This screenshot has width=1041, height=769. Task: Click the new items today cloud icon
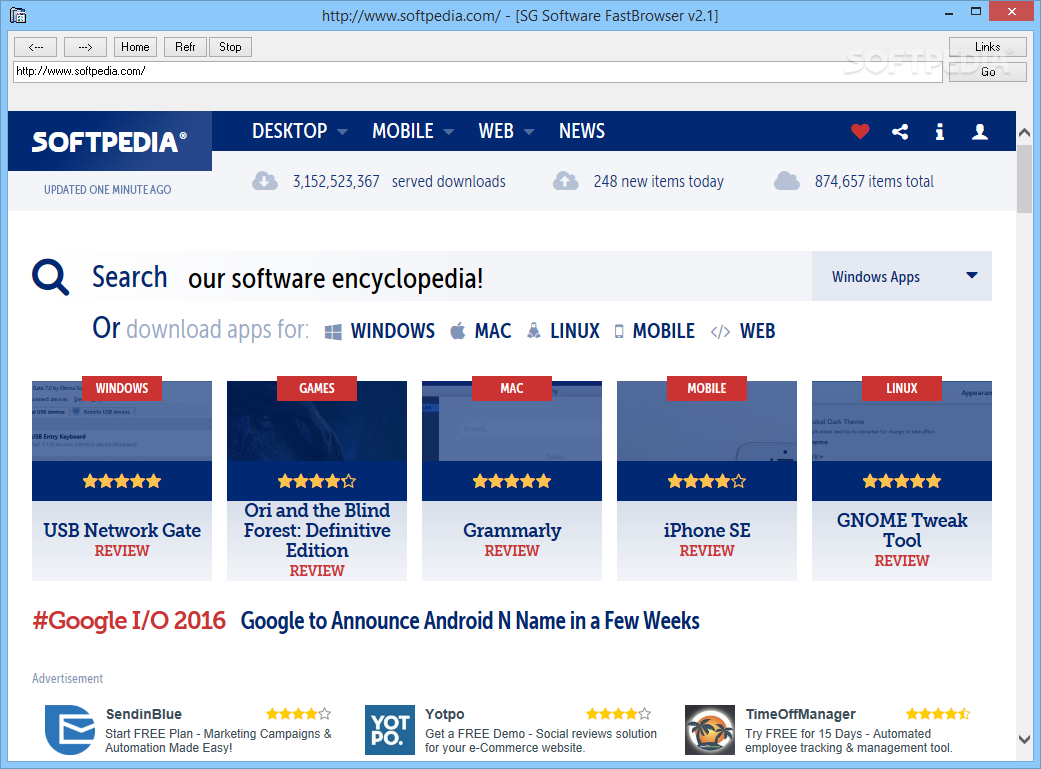point(566,181)
